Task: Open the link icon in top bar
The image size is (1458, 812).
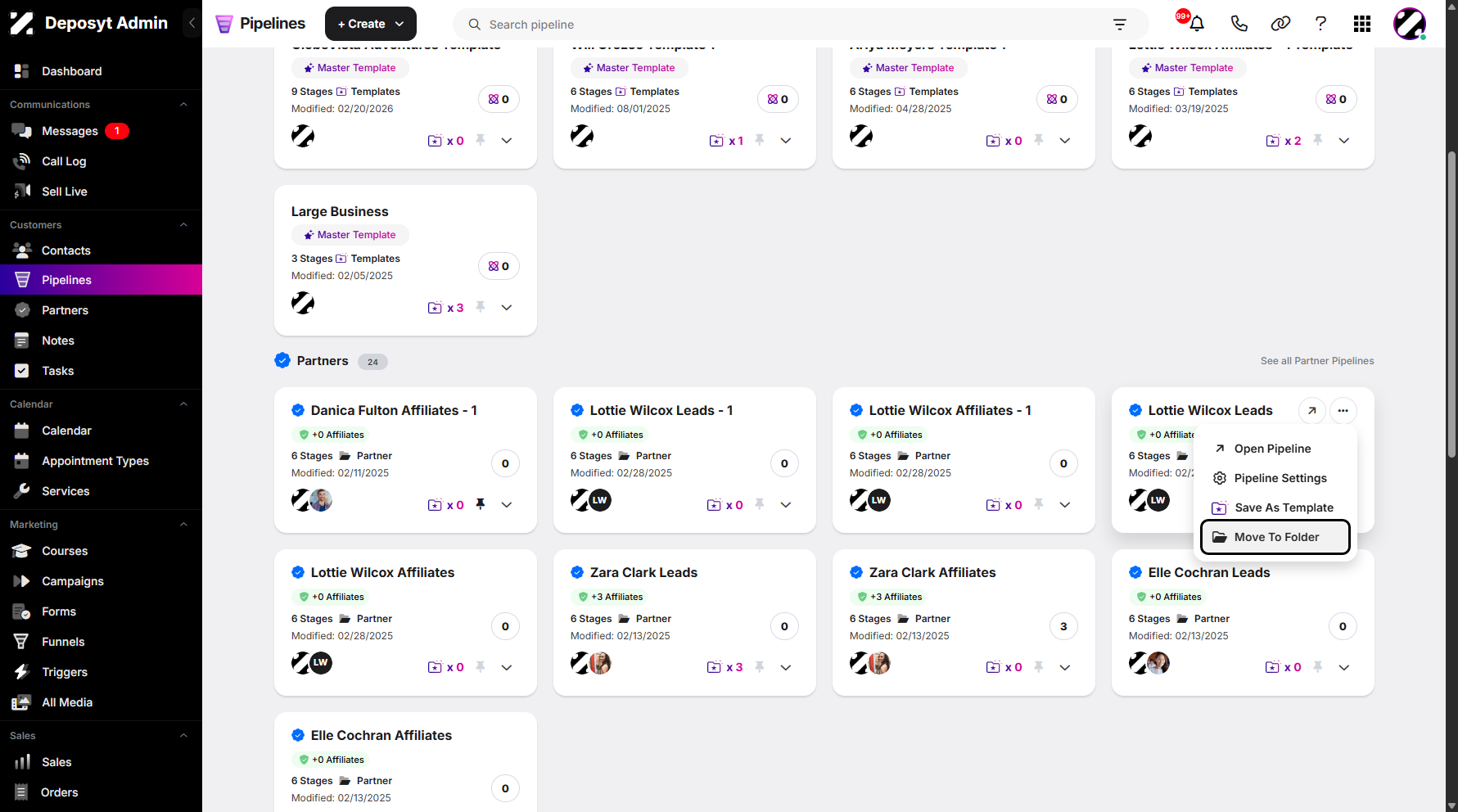Action: point(1280,24)
